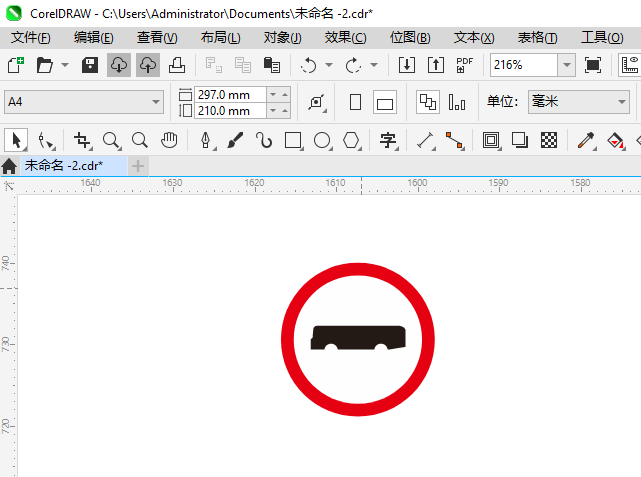Select the Polygon tool
641x477 pixels.
coord(352,141)
